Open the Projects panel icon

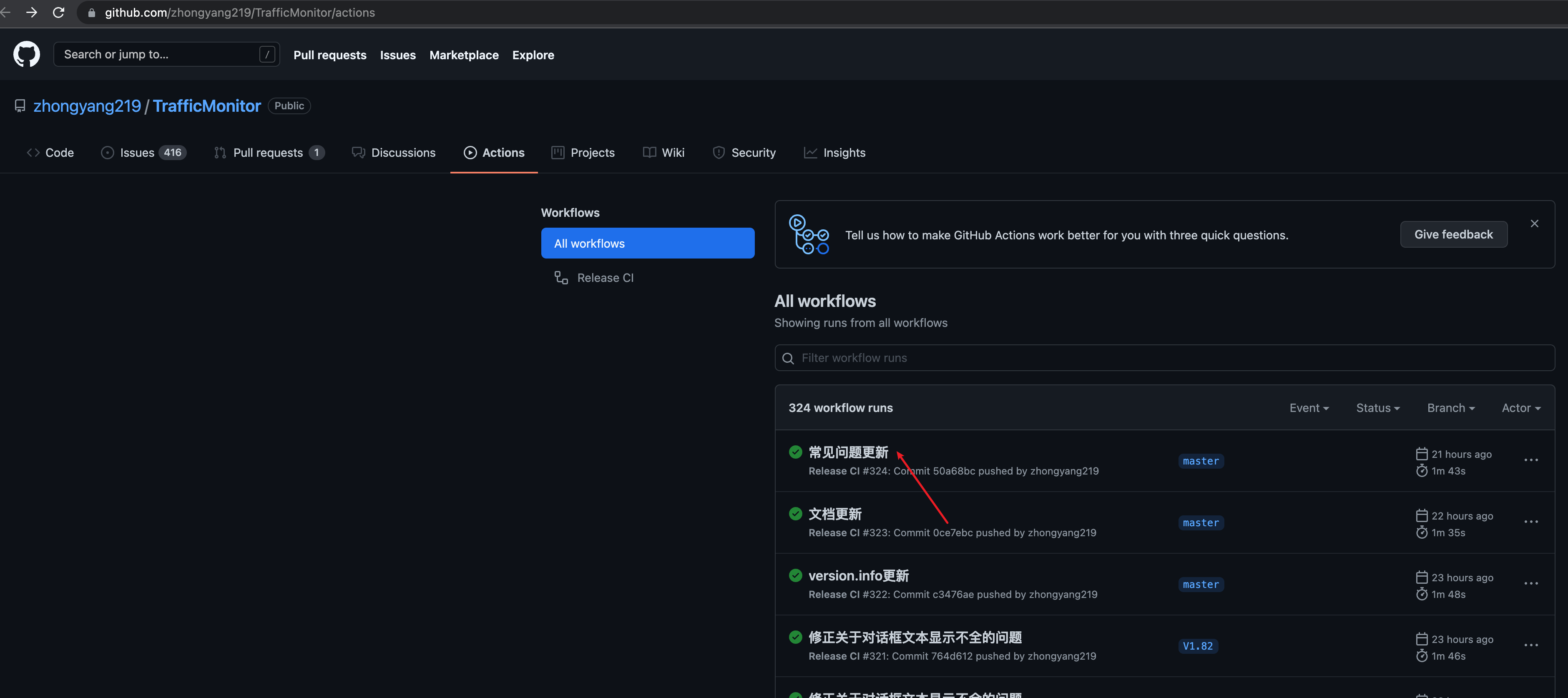557,152
